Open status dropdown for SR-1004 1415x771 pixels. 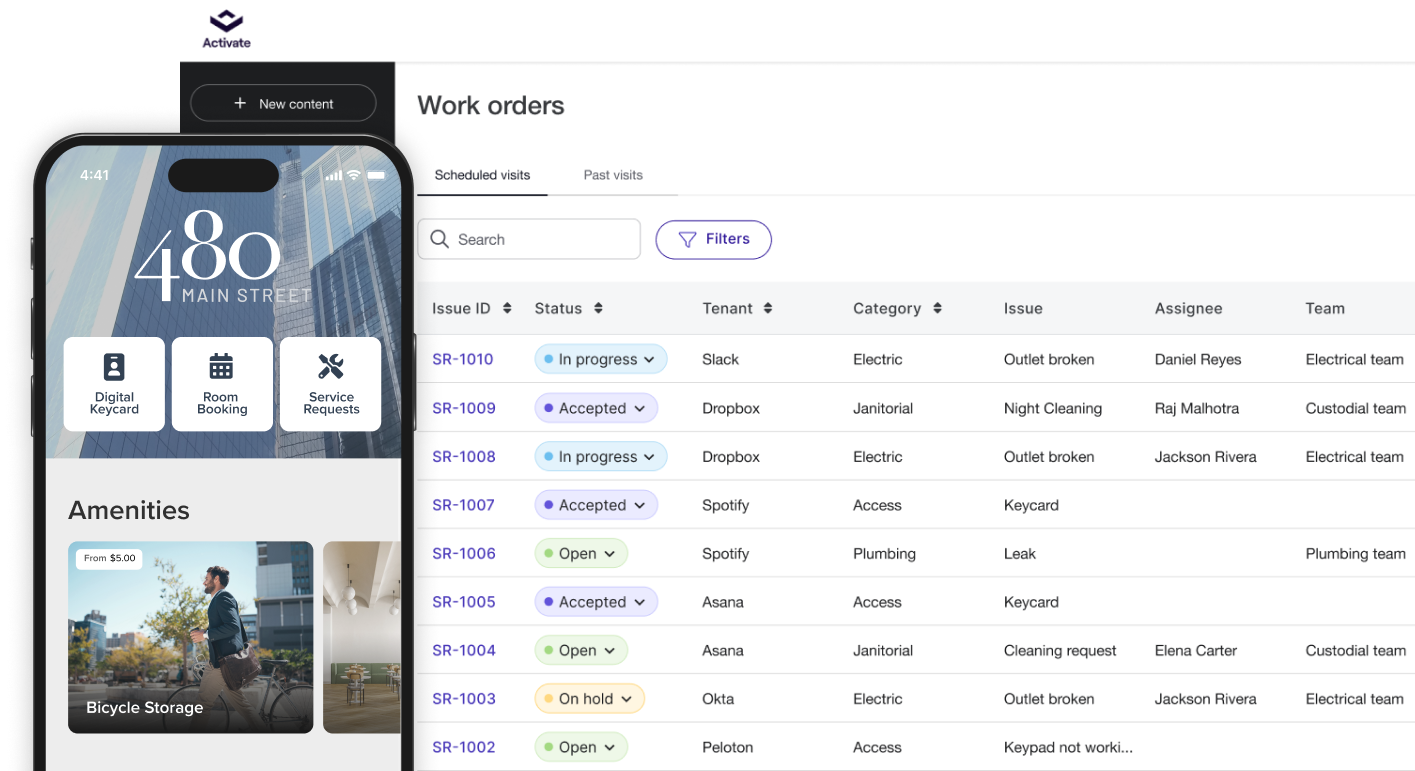(581, 650)
